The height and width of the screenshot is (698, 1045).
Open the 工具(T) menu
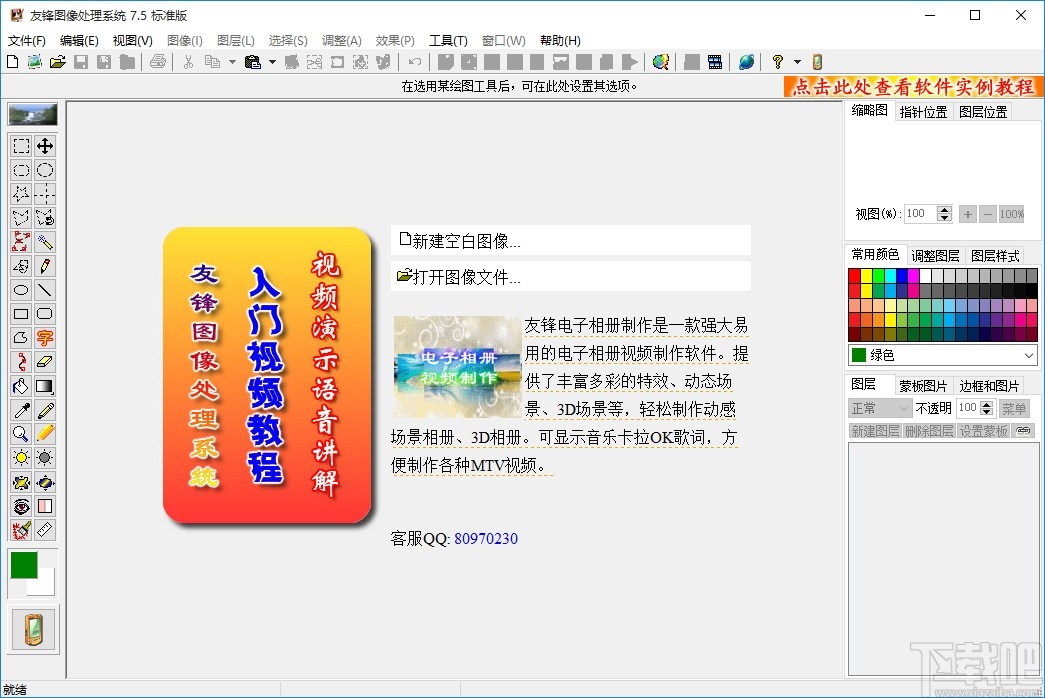click(x=448, y=41)
